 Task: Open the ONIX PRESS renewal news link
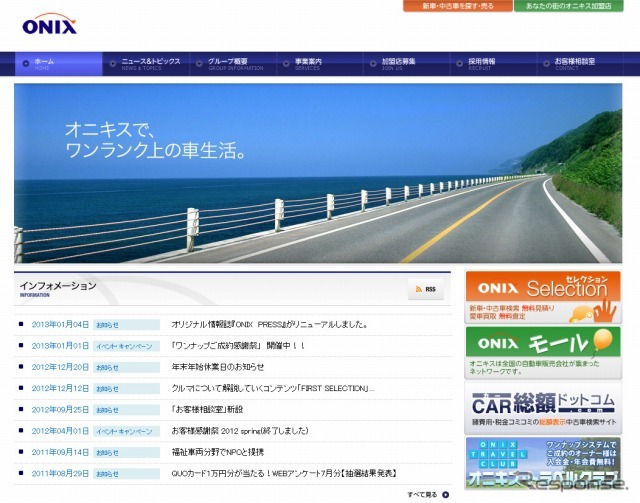pyautogui.click(x=269, y=325)
